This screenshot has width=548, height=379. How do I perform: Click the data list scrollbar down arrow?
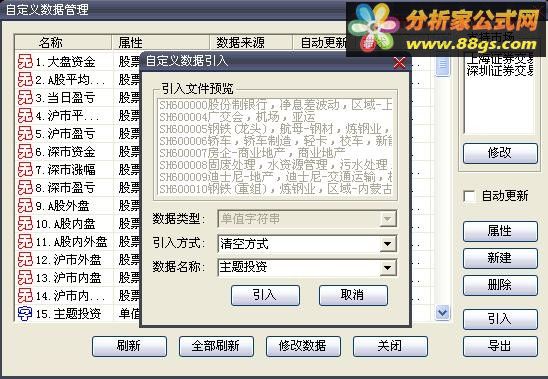(442, 312)
